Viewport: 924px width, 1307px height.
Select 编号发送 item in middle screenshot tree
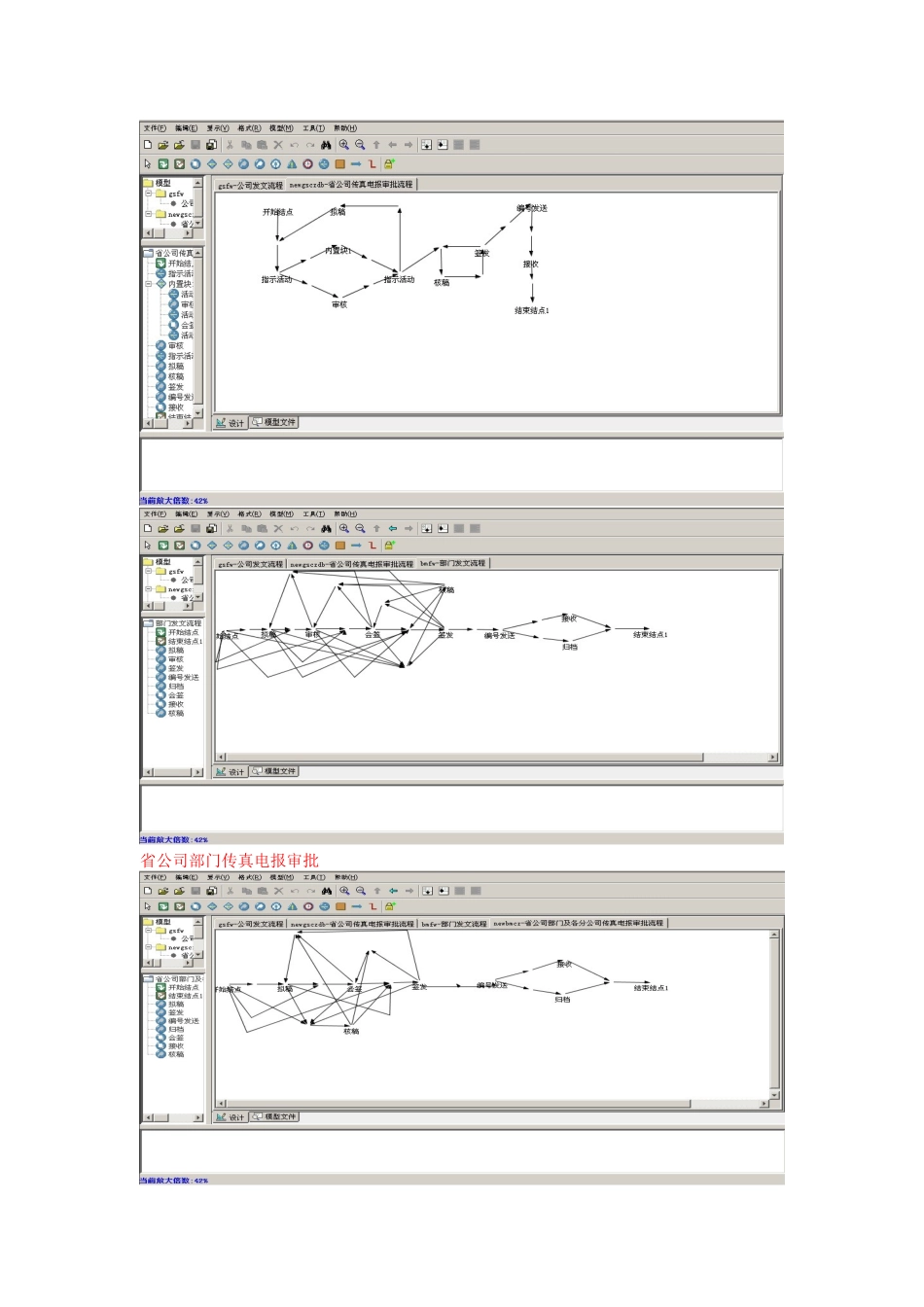tap(183, 677)
